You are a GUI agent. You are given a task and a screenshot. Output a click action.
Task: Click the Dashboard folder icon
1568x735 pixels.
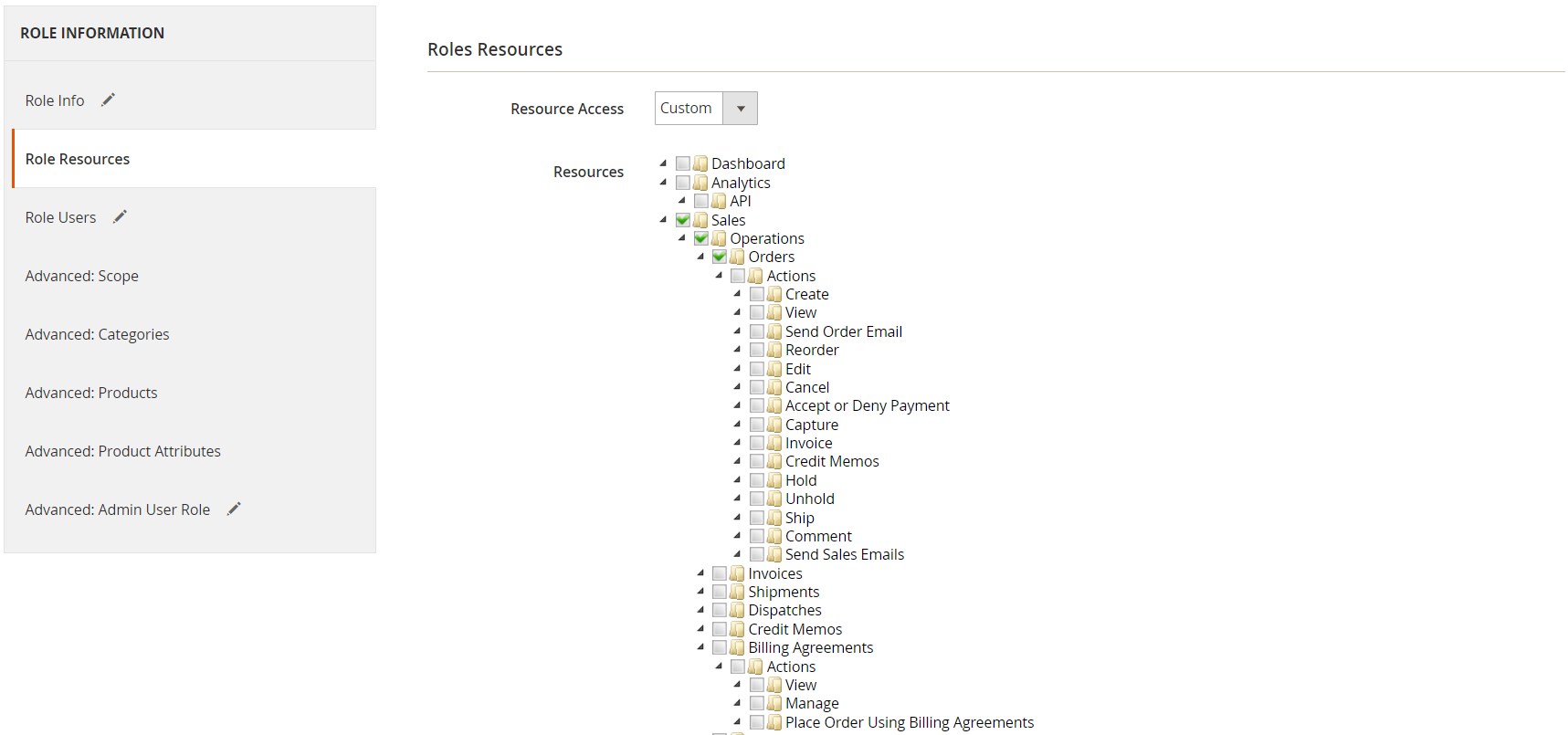(x=700, y=163)
